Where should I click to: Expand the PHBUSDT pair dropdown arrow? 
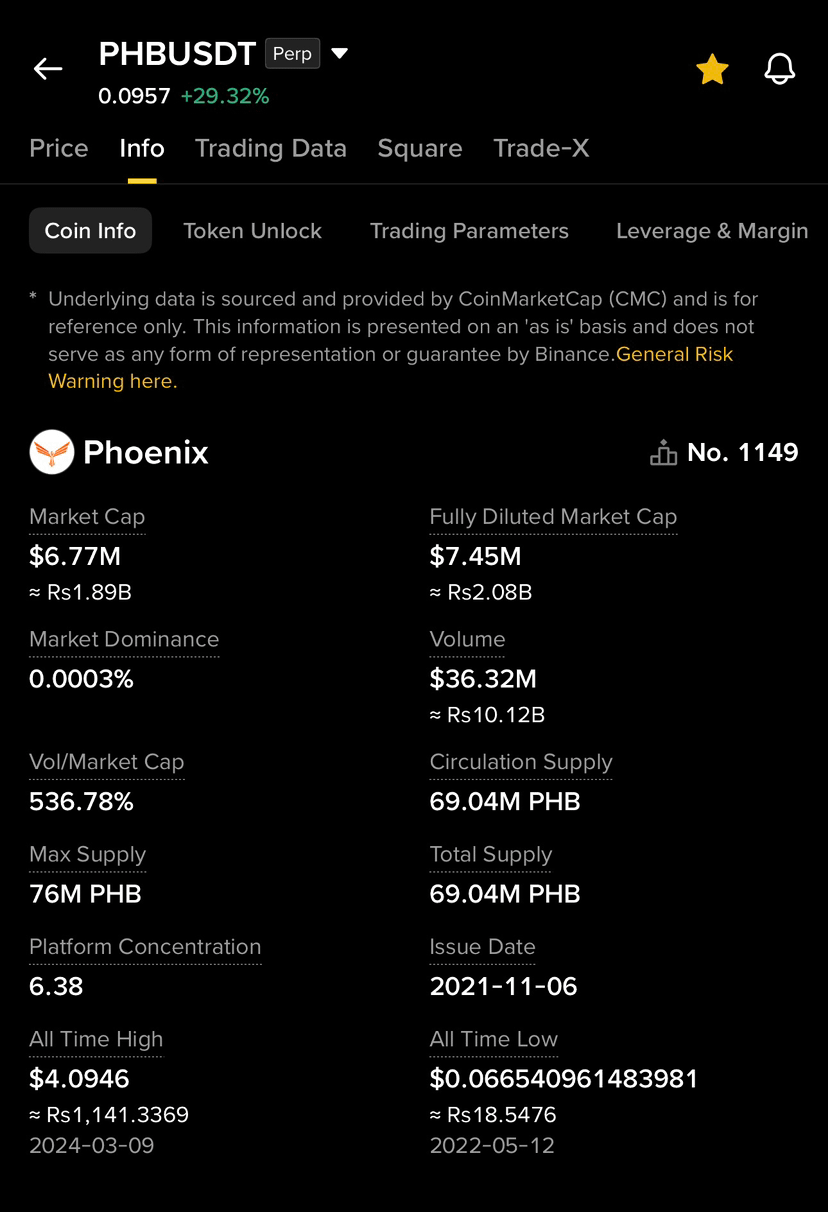[x=340, y=53]
